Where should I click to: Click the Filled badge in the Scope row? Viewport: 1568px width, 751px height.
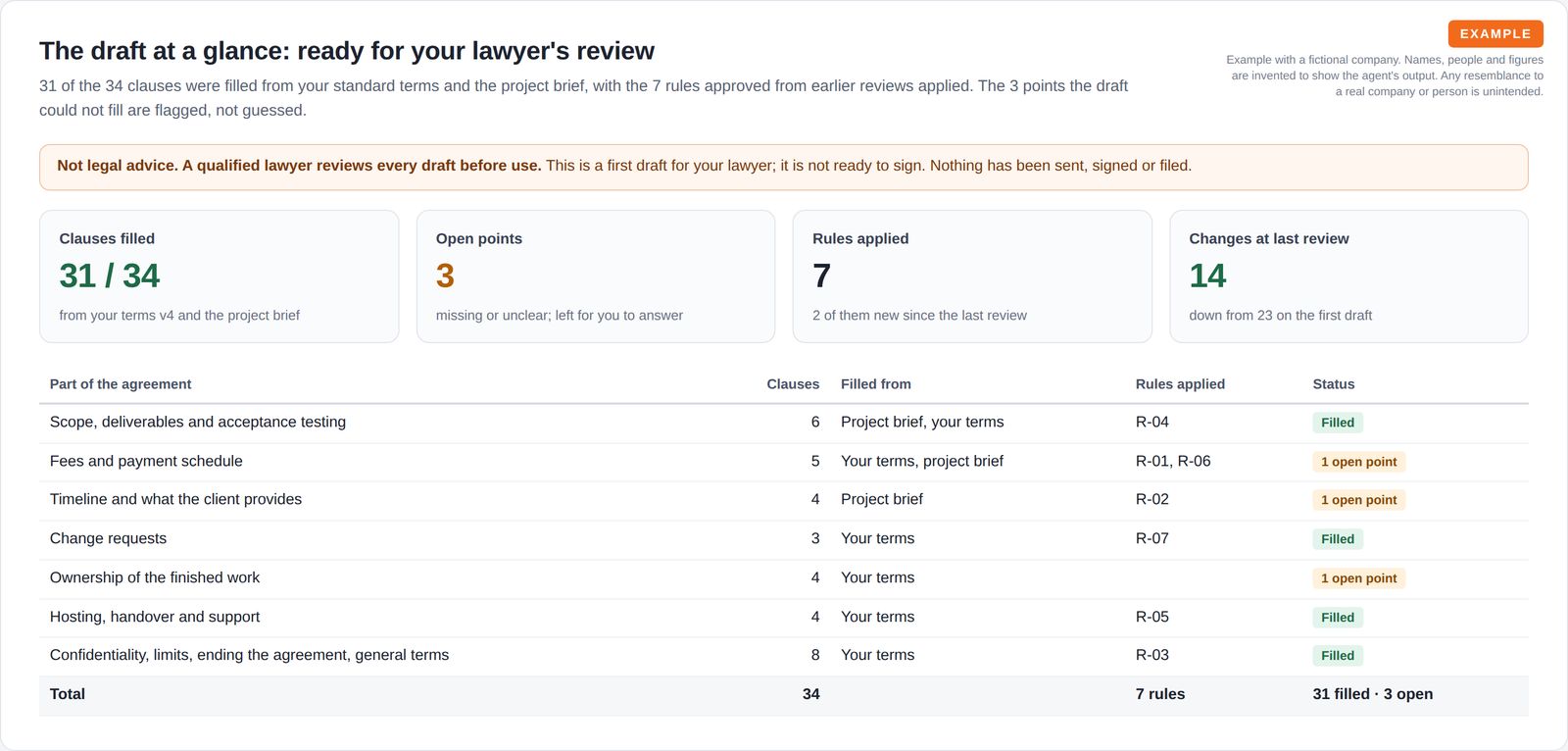[1338, 423]
